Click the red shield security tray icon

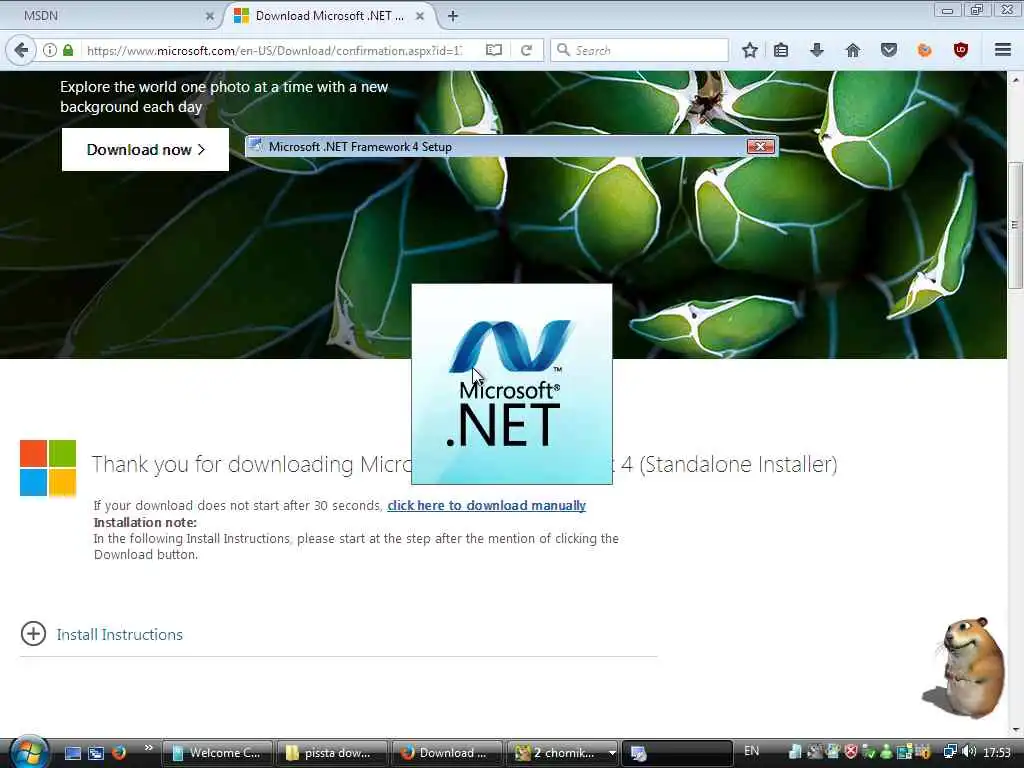850,752
